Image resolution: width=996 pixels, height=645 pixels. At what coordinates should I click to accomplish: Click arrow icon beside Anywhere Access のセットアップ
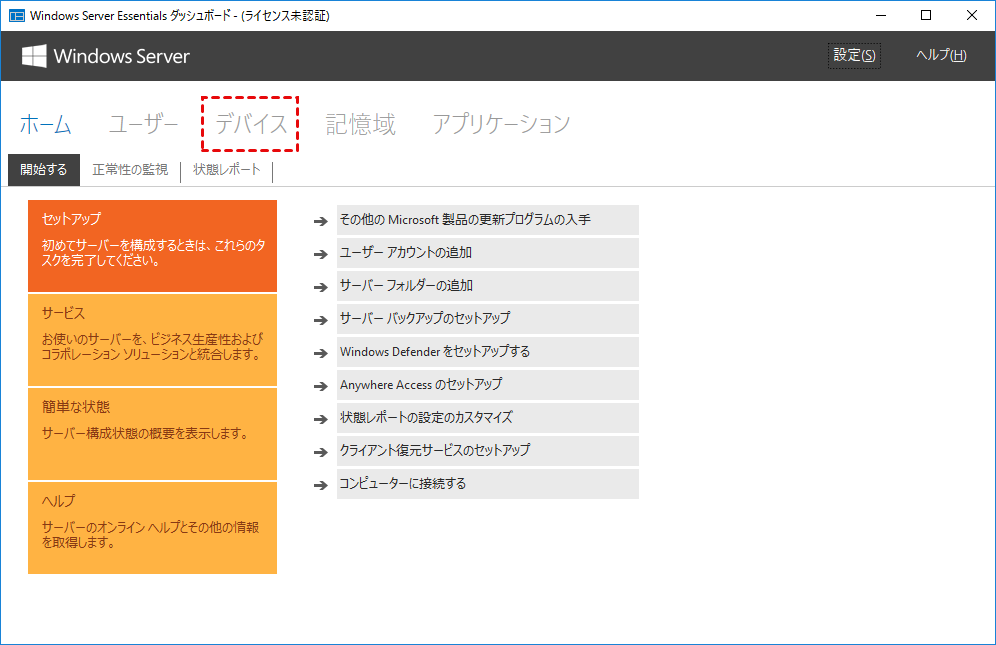pos(321,386)
